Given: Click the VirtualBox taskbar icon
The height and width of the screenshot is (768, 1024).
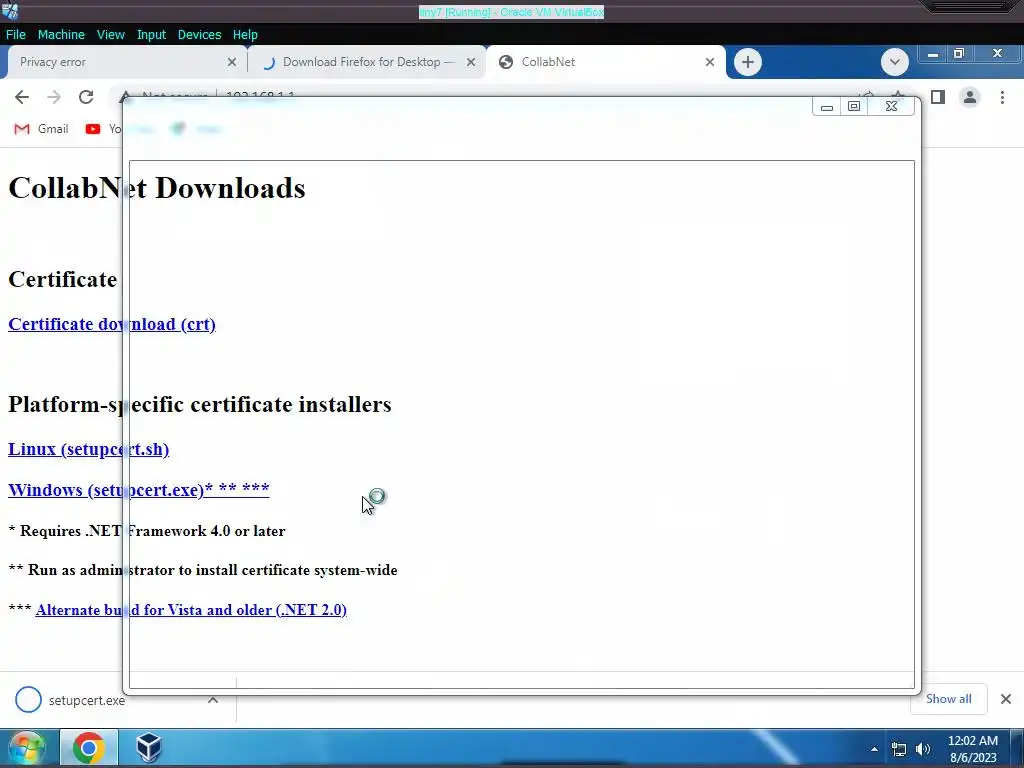Looking at the screenshot, I should (148, 747).
